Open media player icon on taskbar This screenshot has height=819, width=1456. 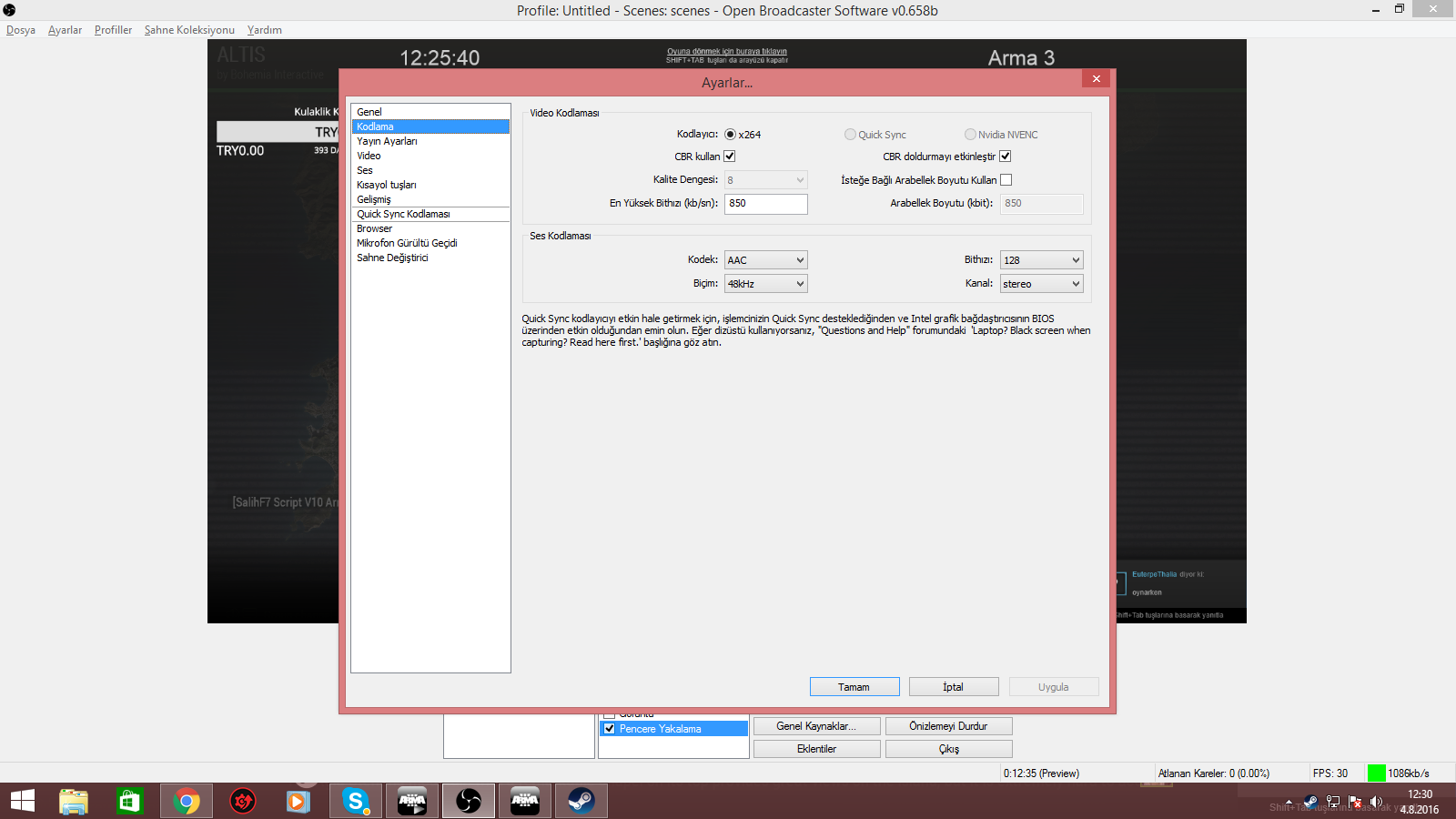tap(298, 801)
